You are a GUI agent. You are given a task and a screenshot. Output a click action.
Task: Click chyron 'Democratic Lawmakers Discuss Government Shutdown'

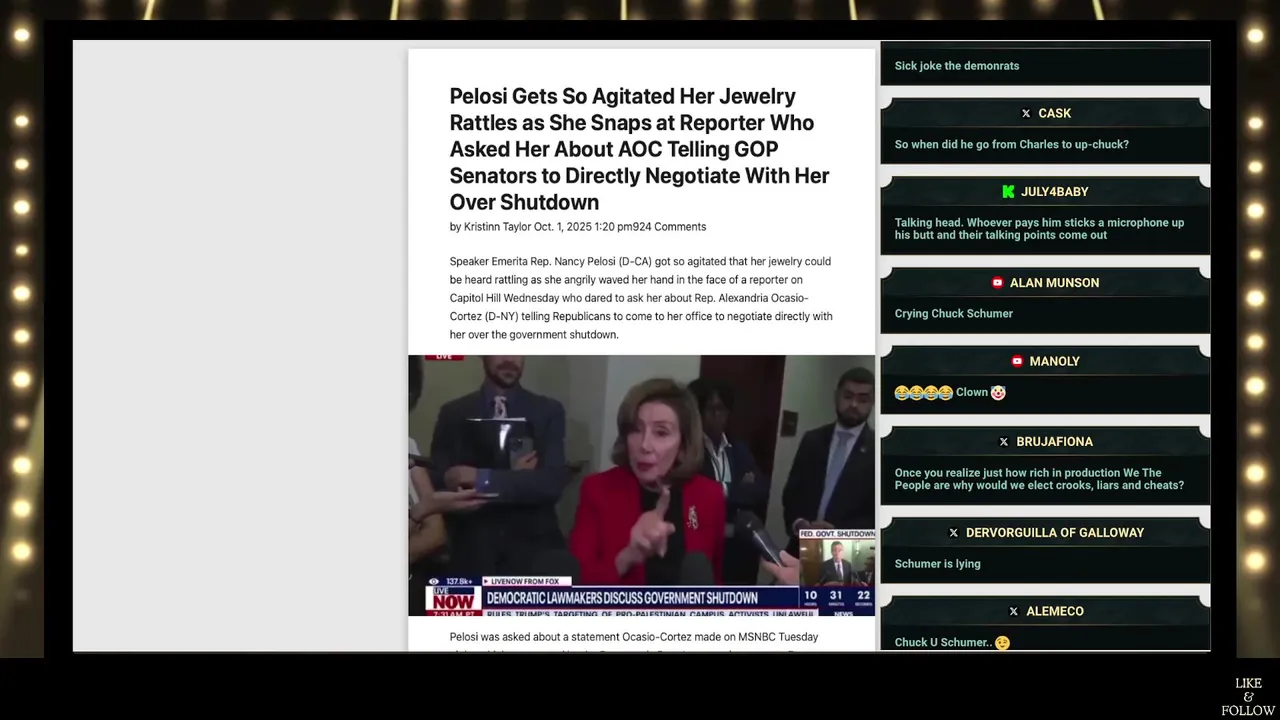(x=621, y=598)
